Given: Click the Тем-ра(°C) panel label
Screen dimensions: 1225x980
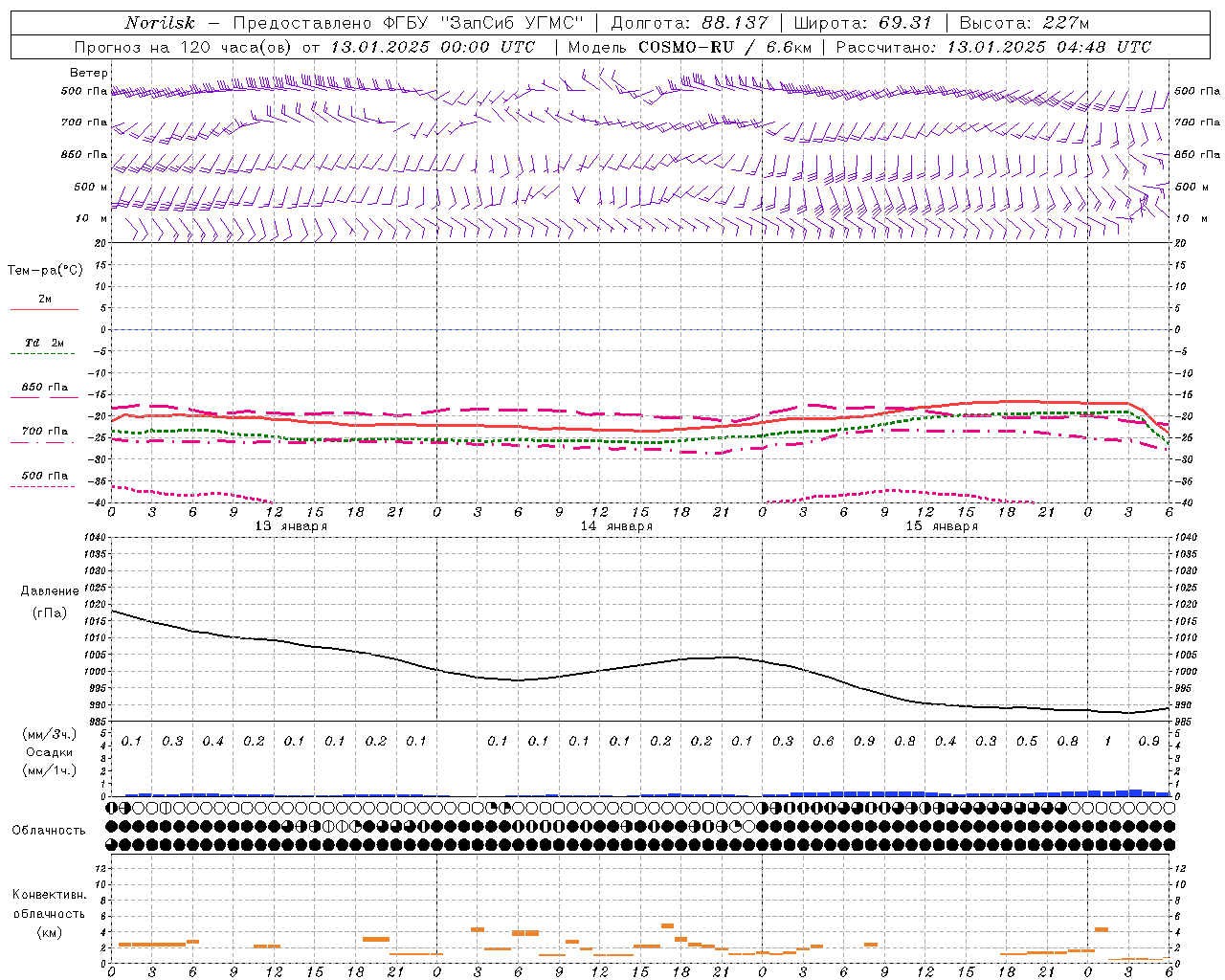Looking at the screenshot, I should [45, 271].
